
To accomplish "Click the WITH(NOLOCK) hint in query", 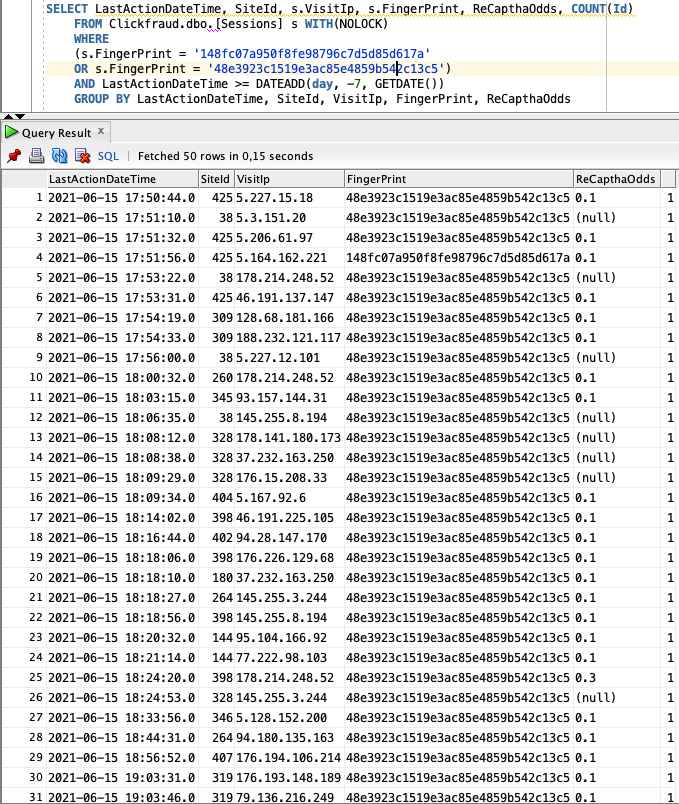I will coord(346,24).
